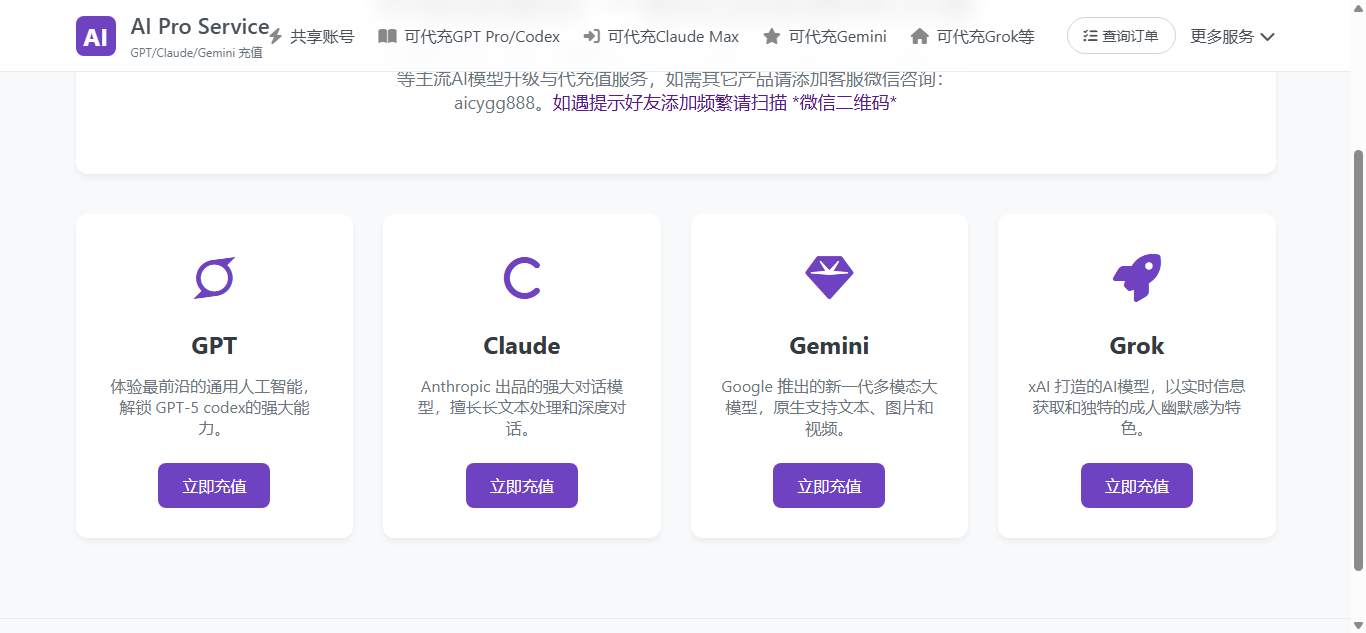Click the book icon beside 可代充GPT Pro/Codex
Screen dimensions: 1366x633
click(387, 36)
